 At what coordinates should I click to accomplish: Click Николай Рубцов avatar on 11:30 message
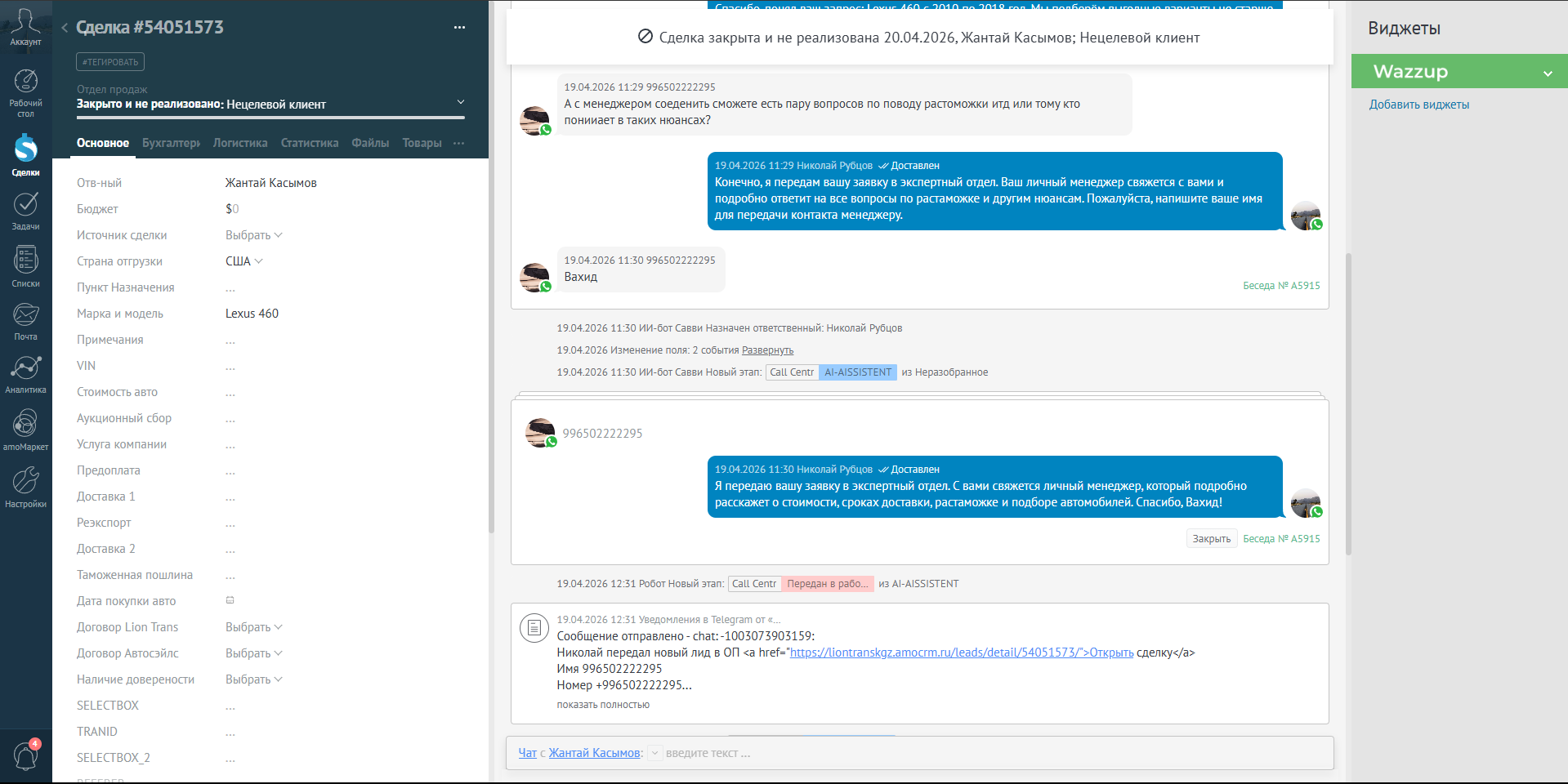click(1306, 503)
